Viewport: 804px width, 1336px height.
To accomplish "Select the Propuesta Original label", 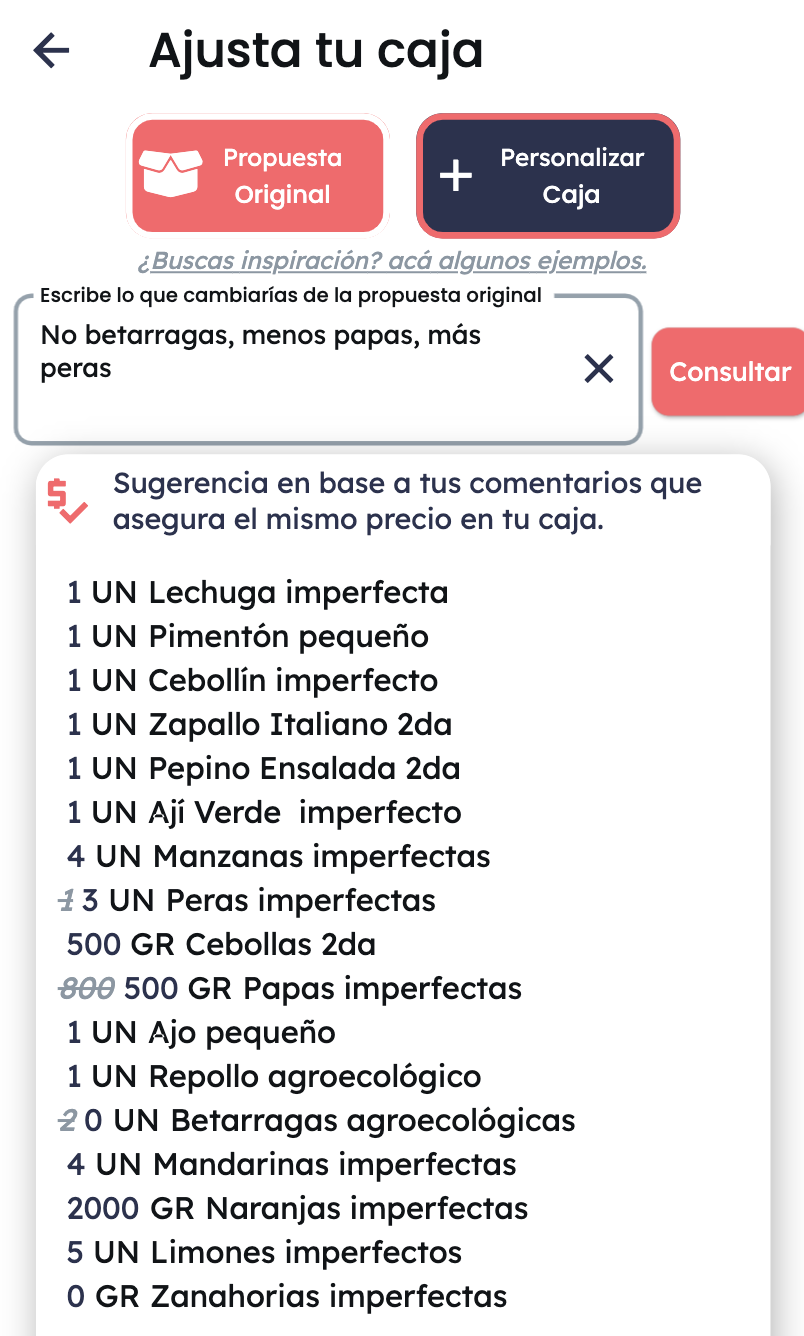I will [282, 176].
